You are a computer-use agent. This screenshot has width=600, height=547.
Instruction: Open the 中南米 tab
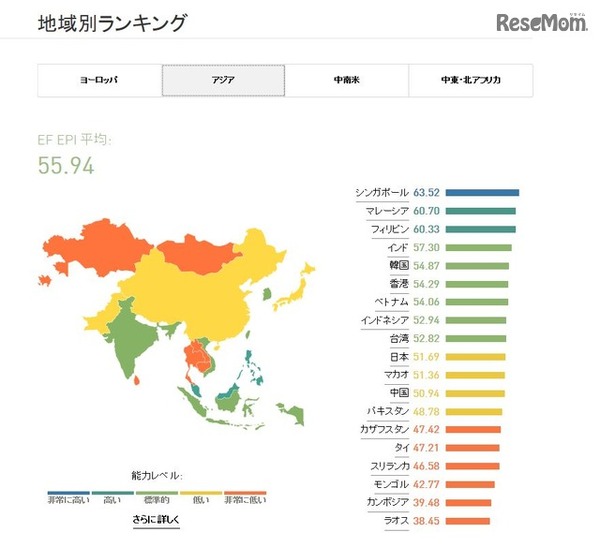(x=347, y=80)
